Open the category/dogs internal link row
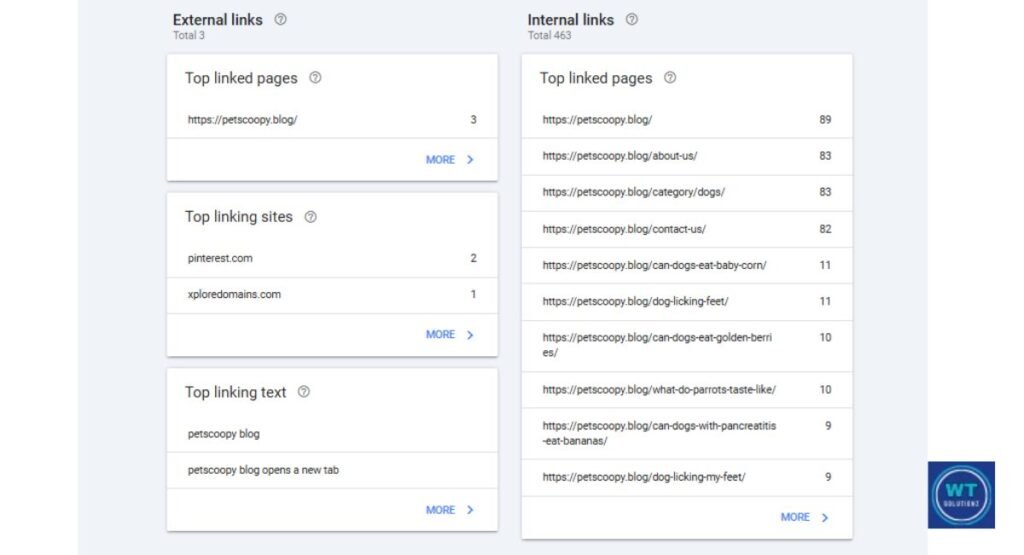Image resolution: width=1024 pixels, height=555 pixels. pos(687,193)
